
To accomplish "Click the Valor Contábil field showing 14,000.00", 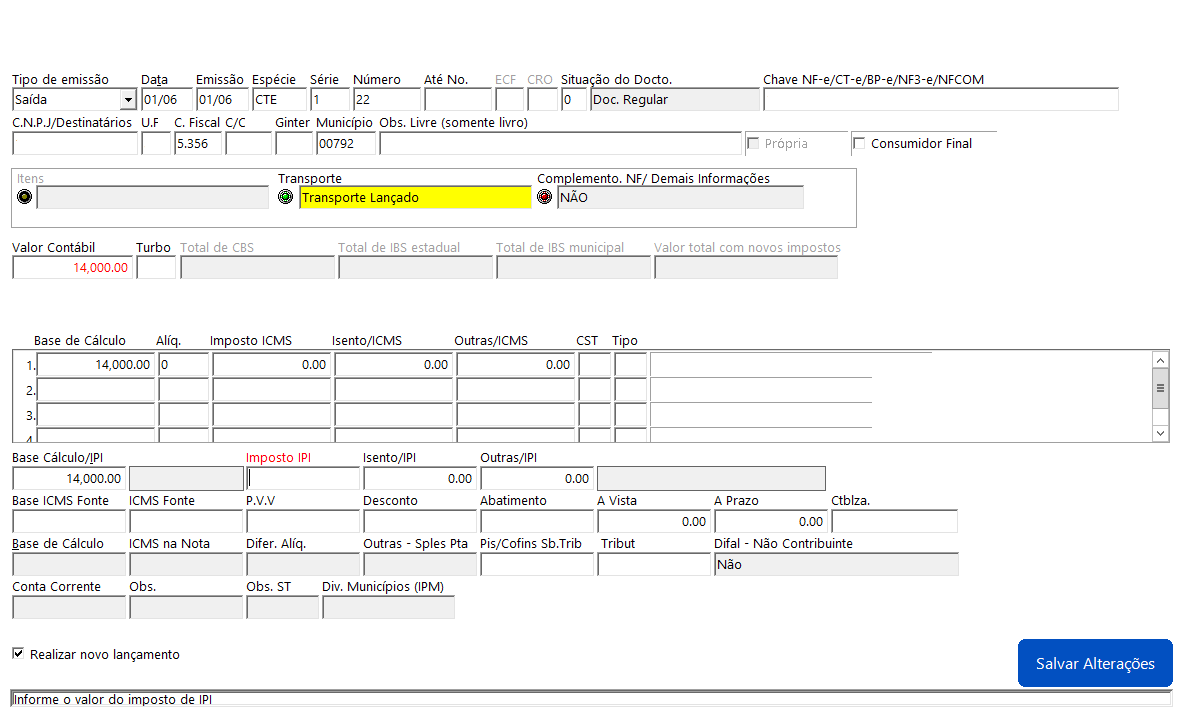I will pos(73,267).
